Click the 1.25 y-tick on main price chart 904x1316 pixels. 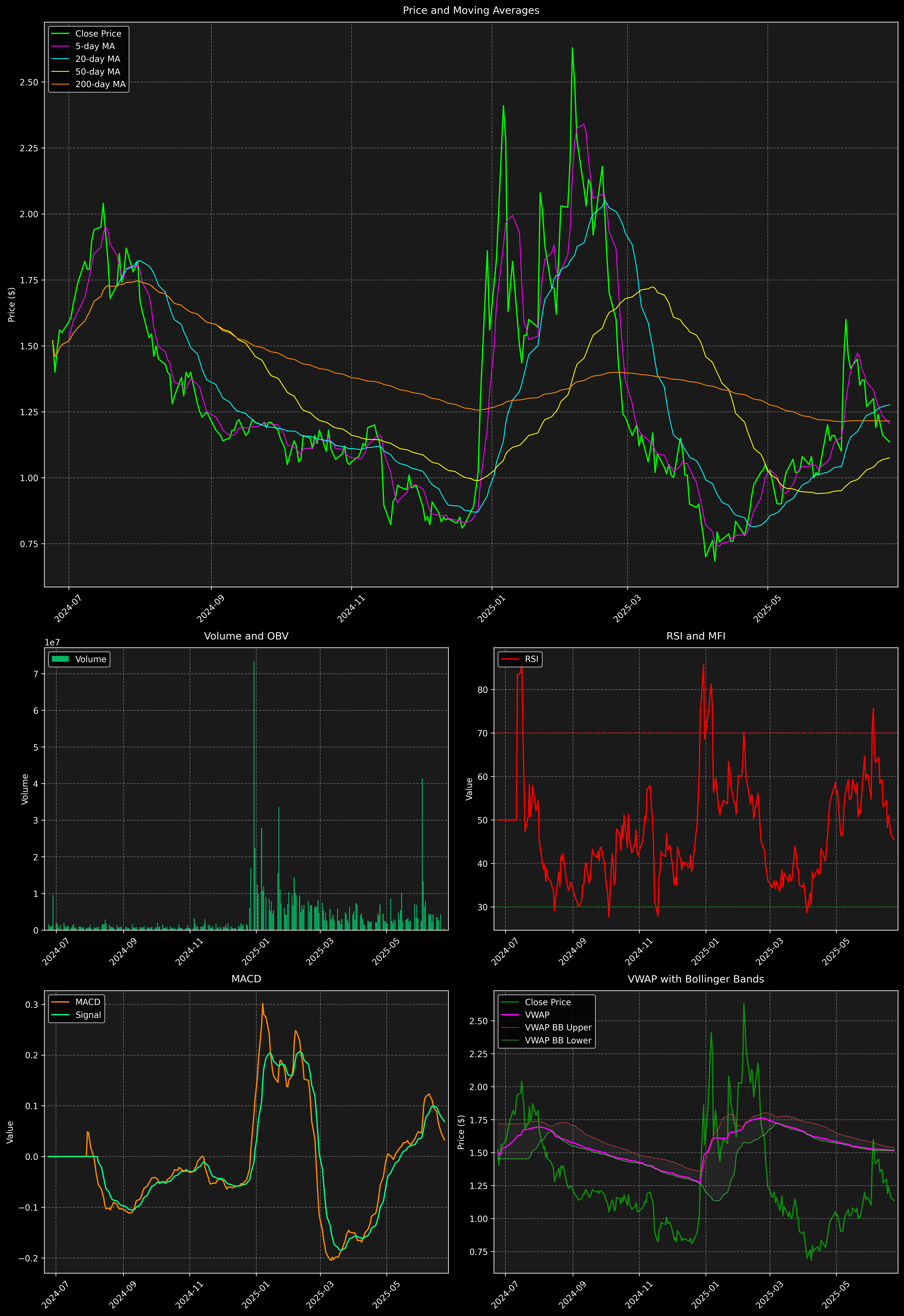(29, 412)
